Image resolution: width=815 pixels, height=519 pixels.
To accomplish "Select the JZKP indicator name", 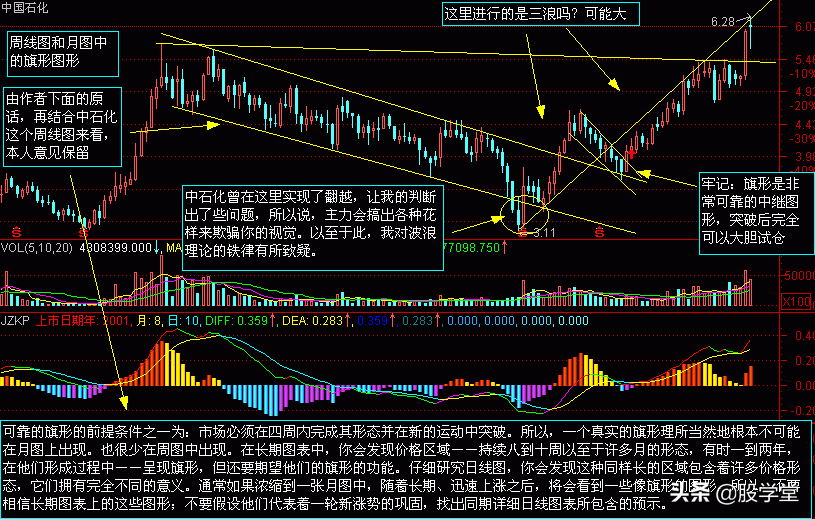I will (x=17, y=321).
